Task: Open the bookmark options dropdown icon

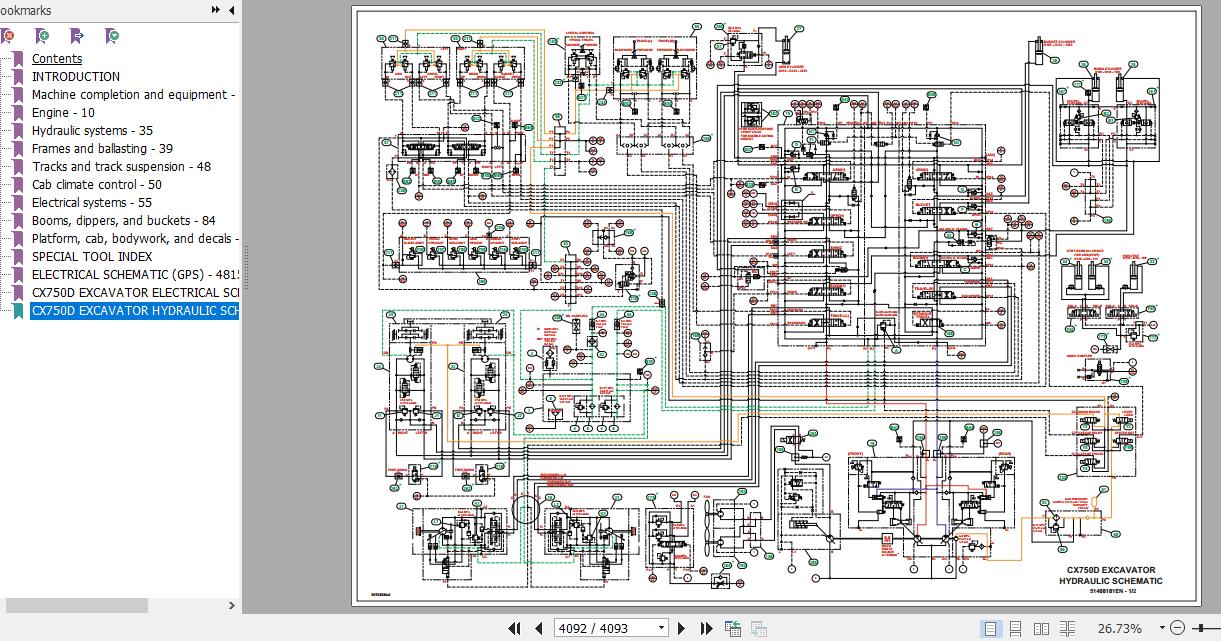Action: click(x=112, y=36)
